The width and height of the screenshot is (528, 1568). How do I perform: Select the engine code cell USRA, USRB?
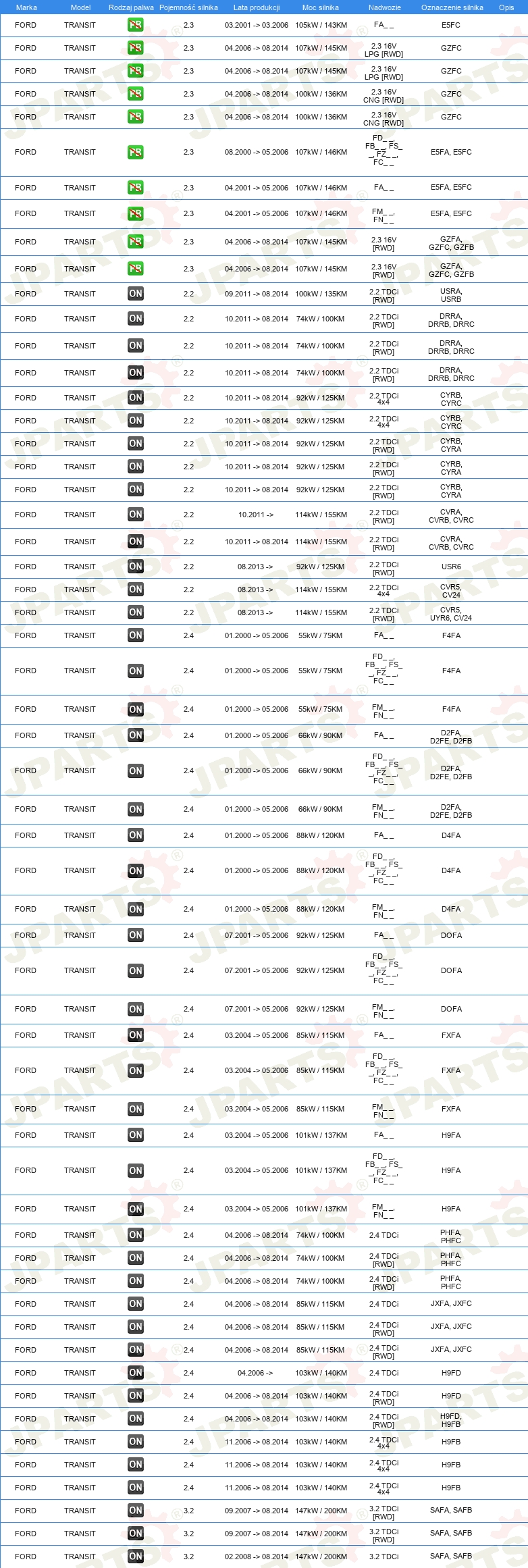[x=451, y=295]
